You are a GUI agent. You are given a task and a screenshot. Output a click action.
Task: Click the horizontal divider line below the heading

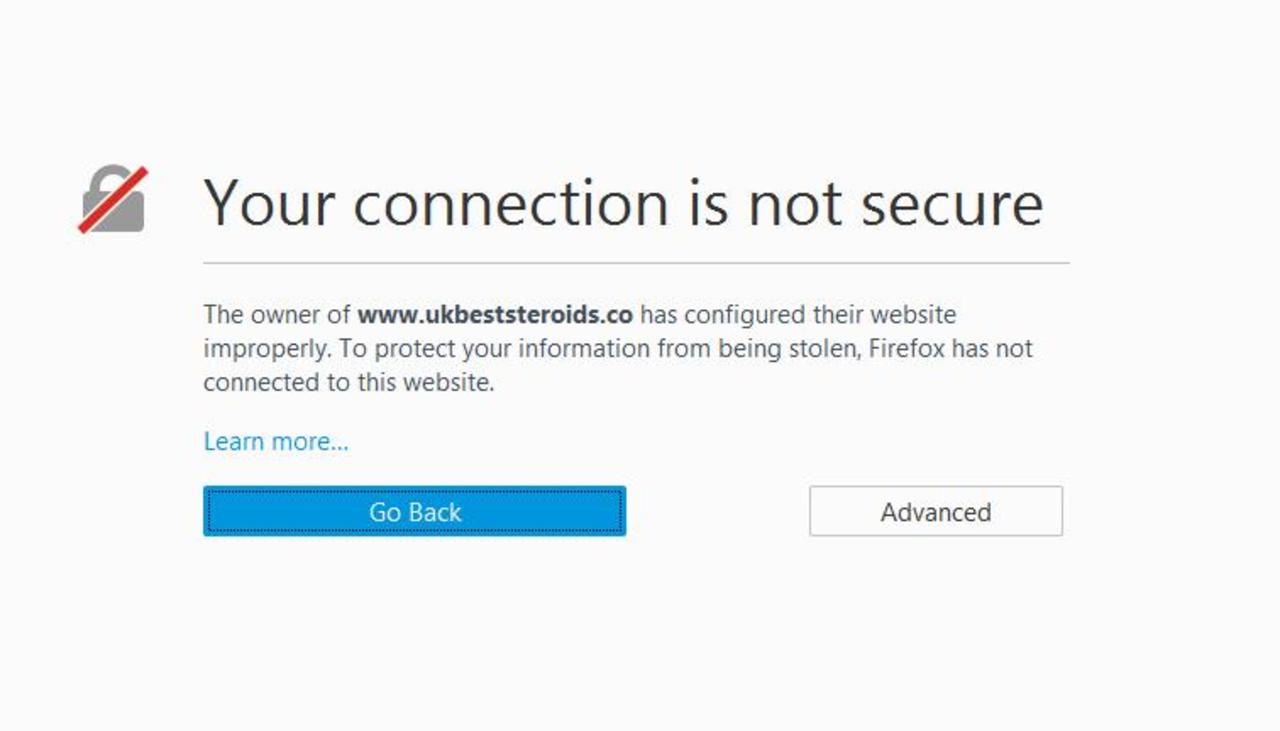coord(636,263)
